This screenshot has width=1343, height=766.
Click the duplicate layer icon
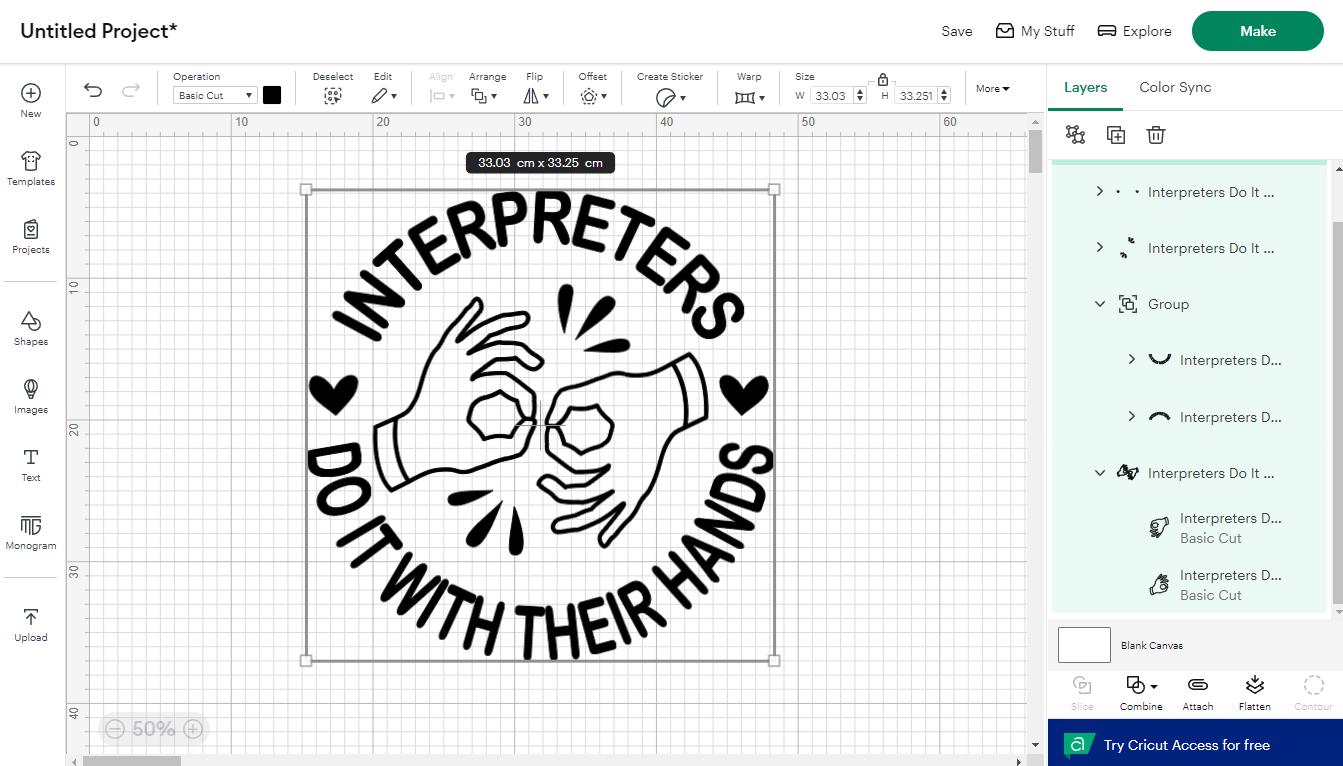click(x=1116, y=135)
